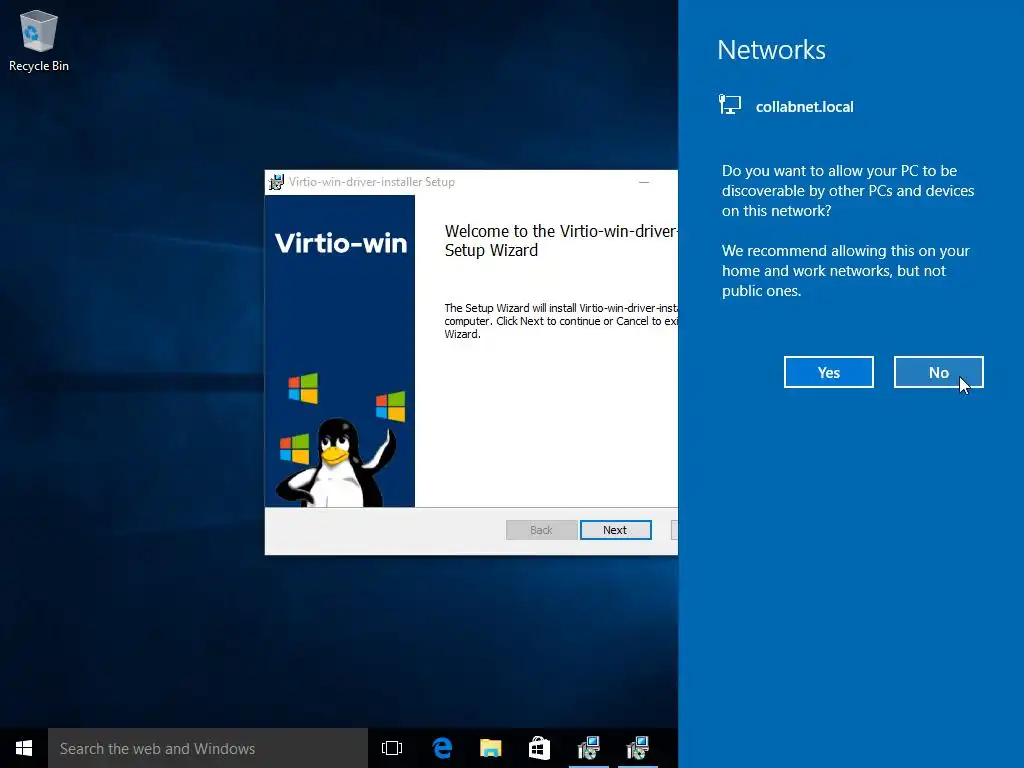This screenshot has width=1024, height=768.
Task: Select the first installer taskbar icon
Action: [588, 748]
